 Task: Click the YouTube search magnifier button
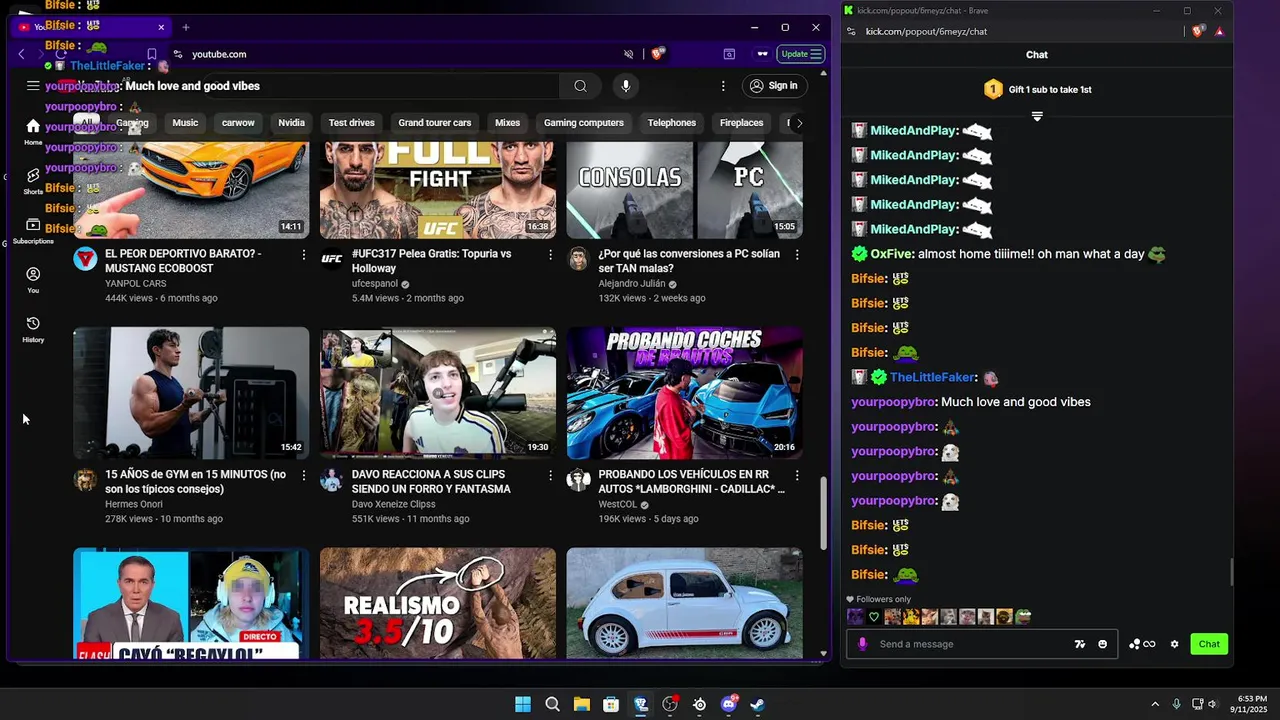point(580,86)
